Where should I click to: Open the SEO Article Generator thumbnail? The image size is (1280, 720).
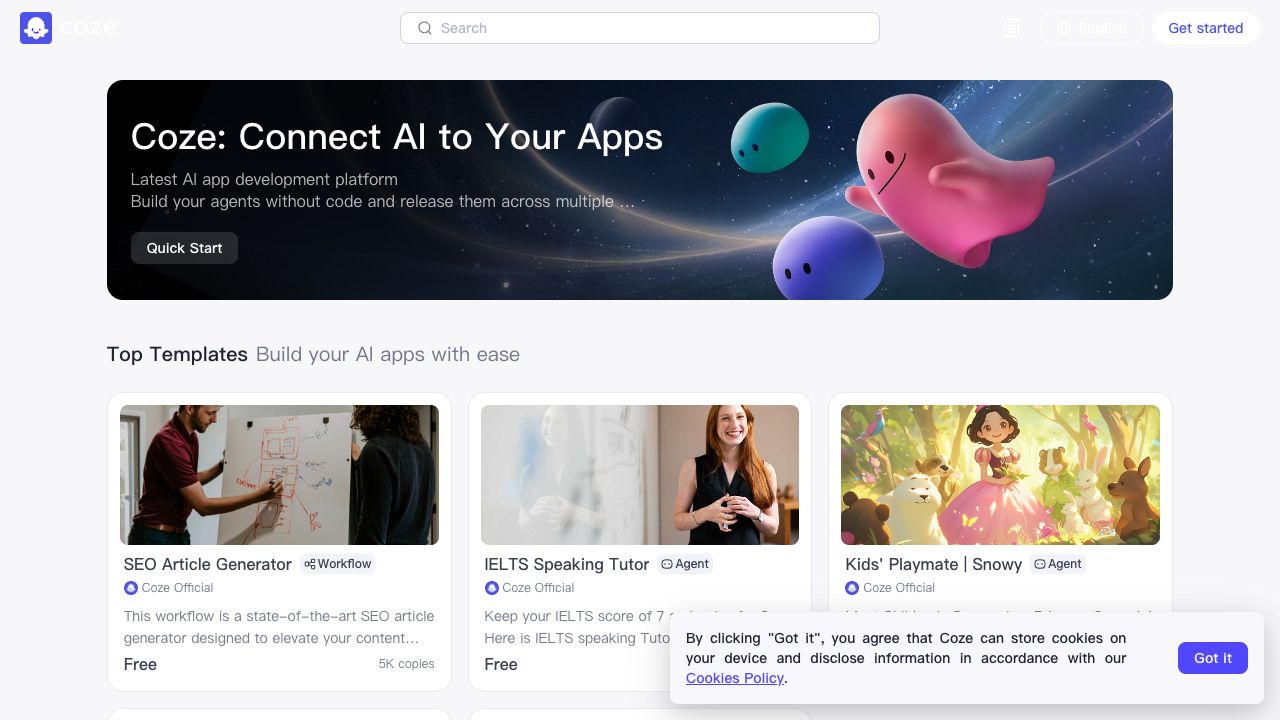(279, 475)
